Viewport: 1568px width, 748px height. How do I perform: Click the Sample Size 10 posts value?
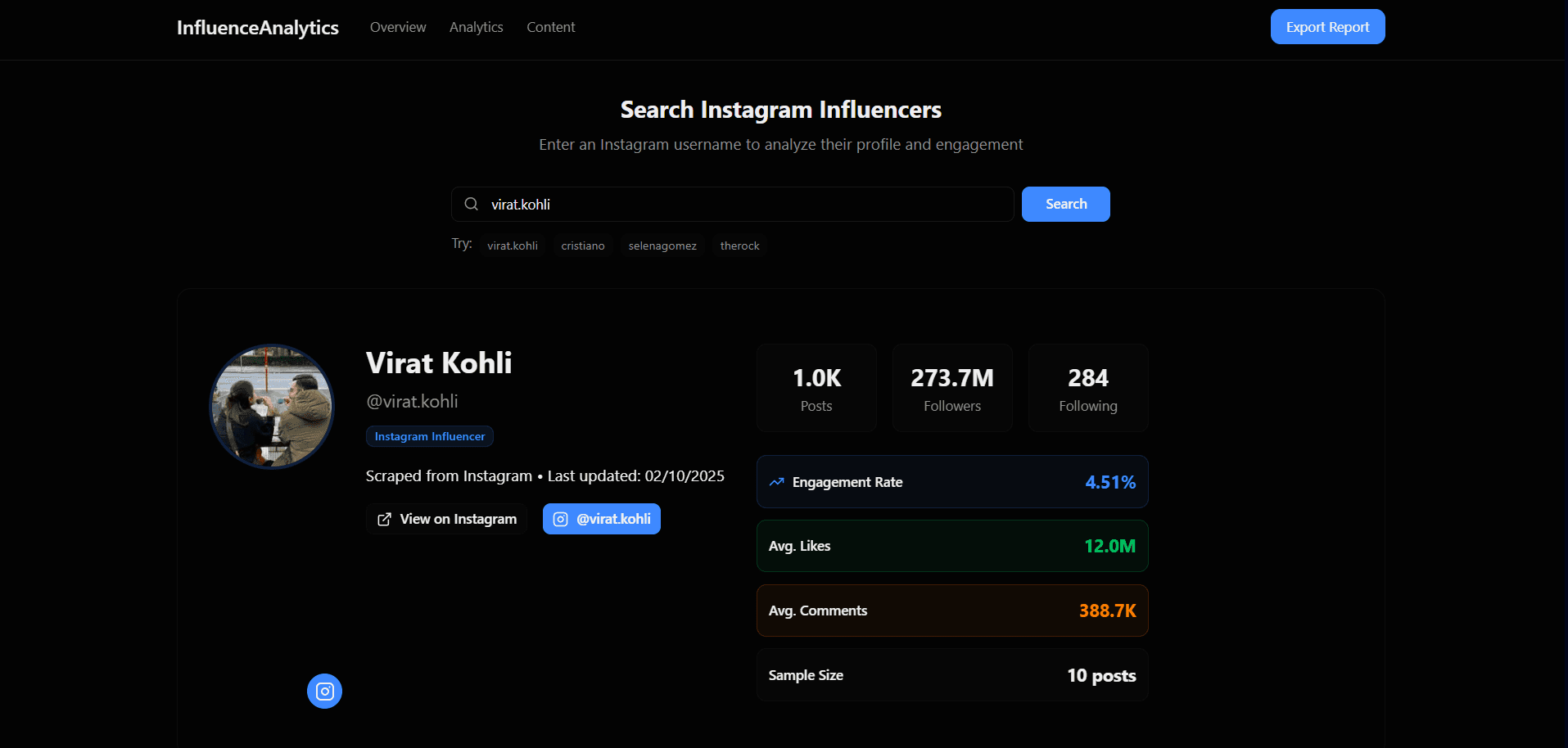tap(1101, 675)
